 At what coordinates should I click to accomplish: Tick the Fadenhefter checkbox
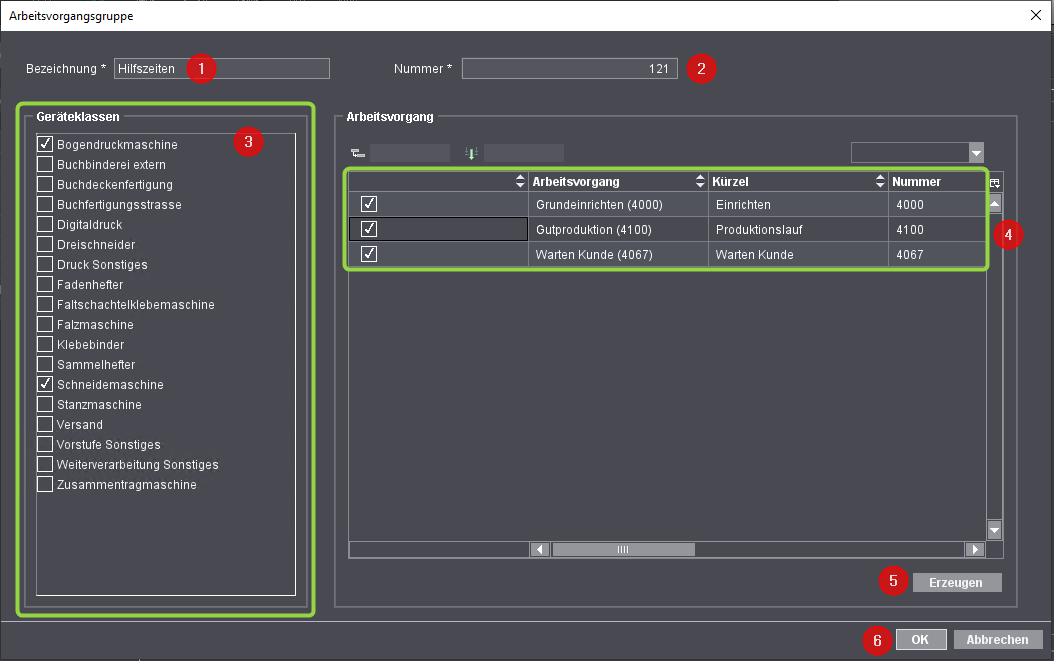coord(45,284)
